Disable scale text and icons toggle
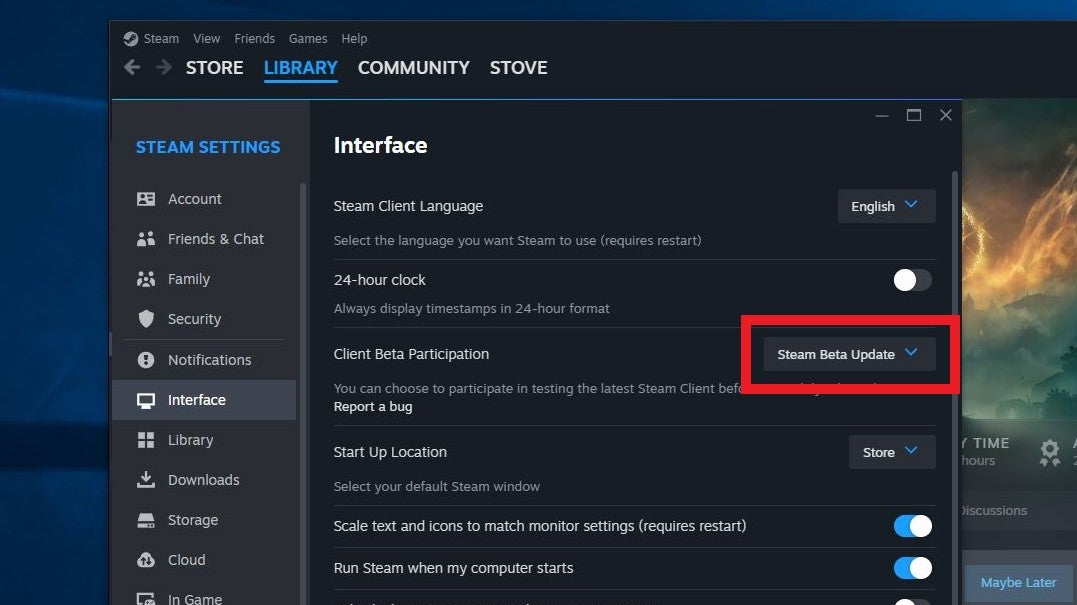 (x=912, y=526)
